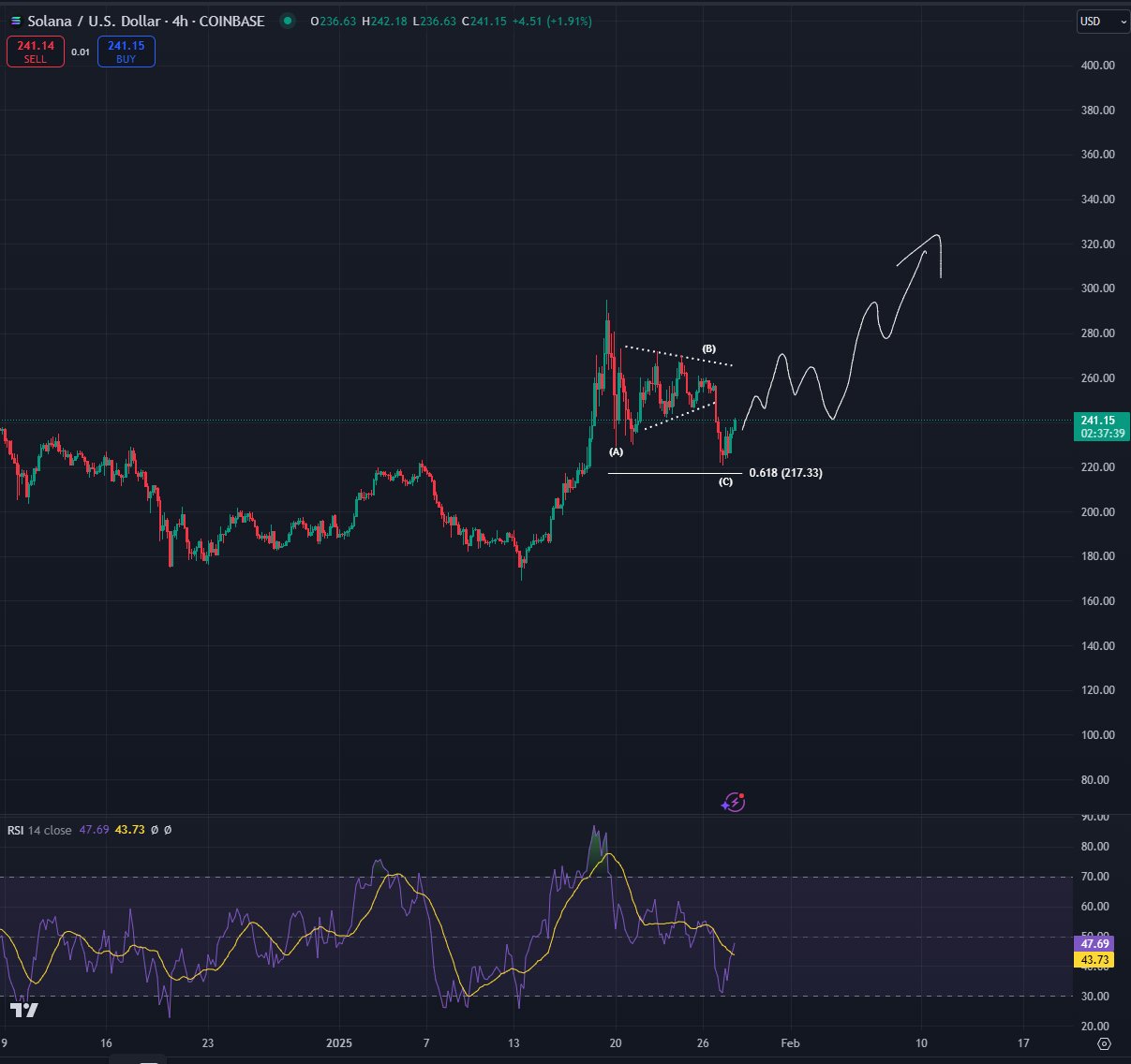
Task: Click the purple lightning quick-action icon on the chart
Action: [733, 802]
